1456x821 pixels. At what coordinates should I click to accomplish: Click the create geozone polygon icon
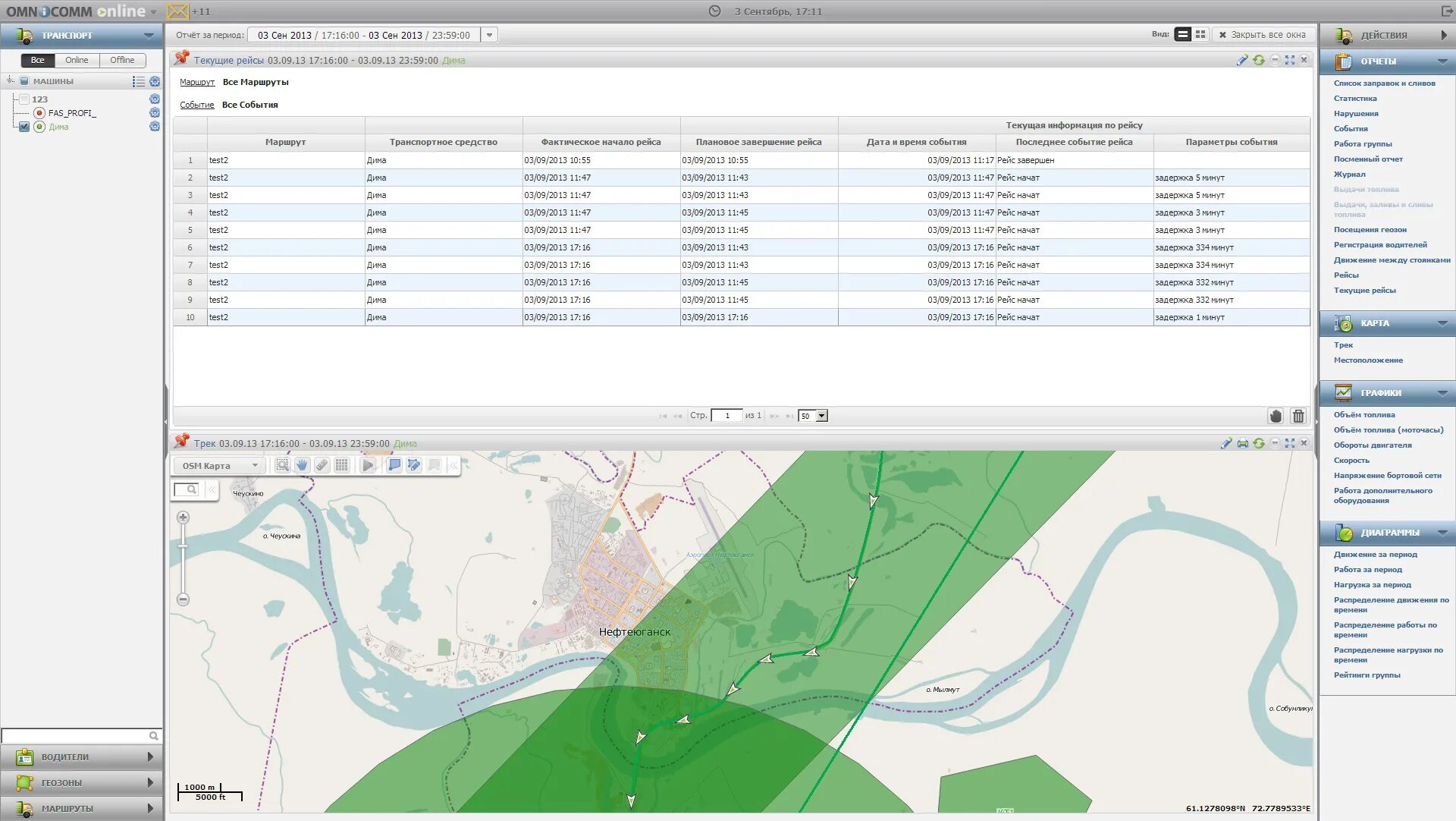click(x=394, y=465)
